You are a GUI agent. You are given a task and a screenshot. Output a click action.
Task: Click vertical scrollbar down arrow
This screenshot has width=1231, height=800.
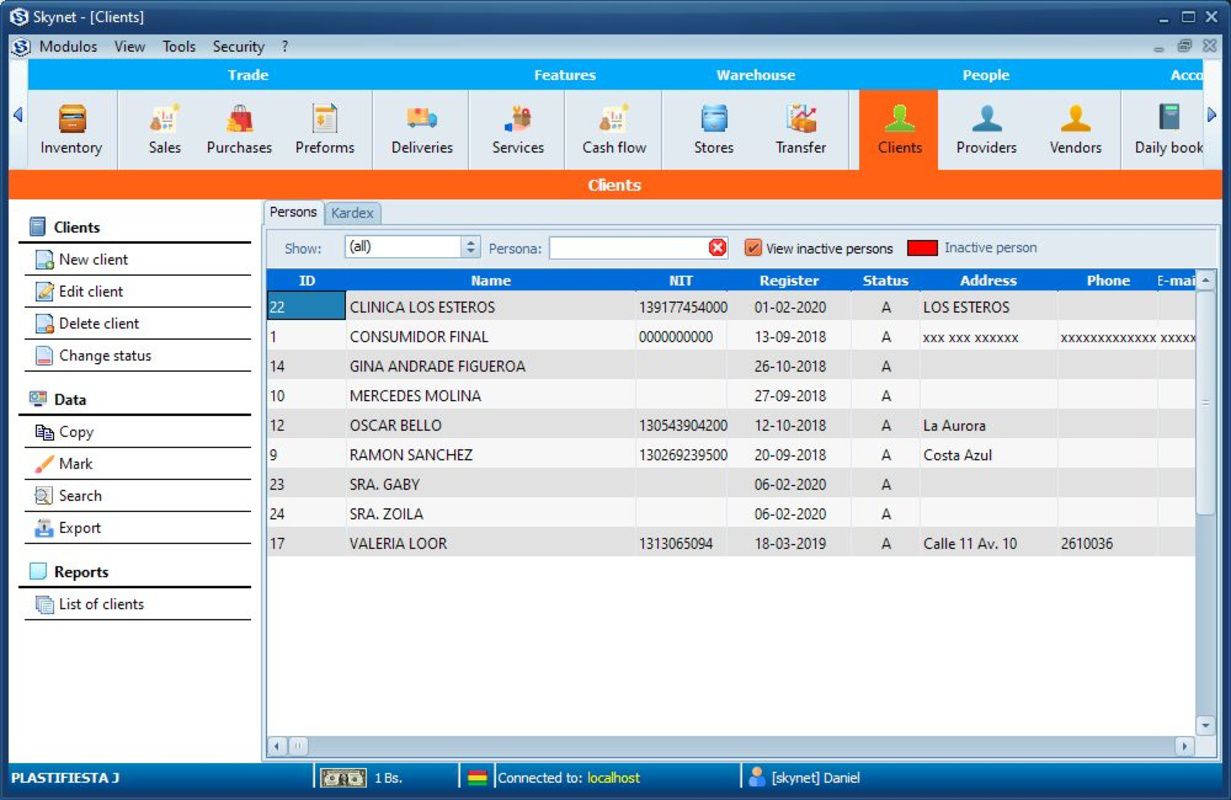click(x=1205, y=725)
